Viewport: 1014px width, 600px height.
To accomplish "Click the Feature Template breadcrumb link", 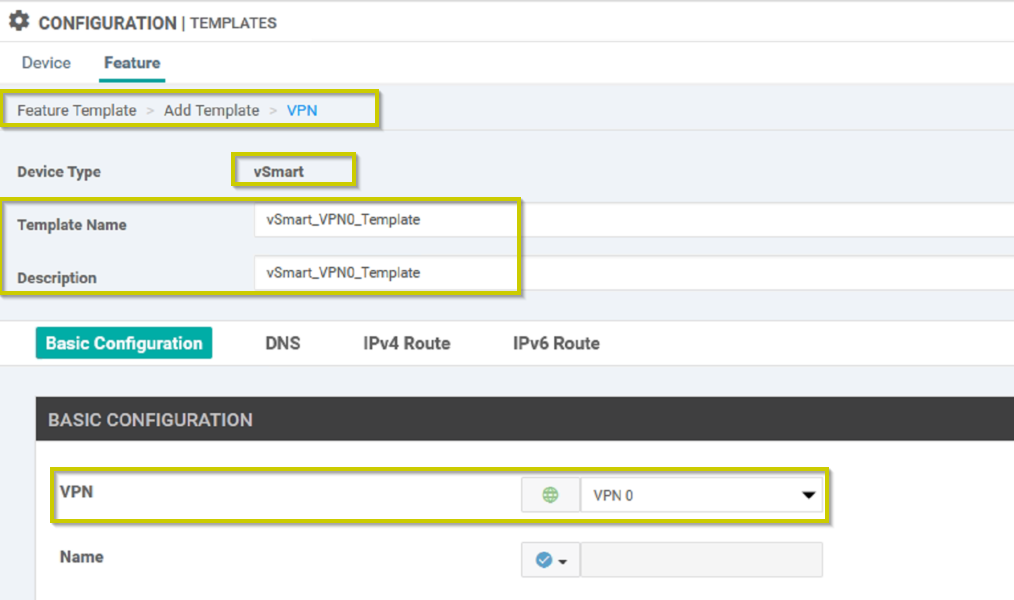I will (77, 111).
